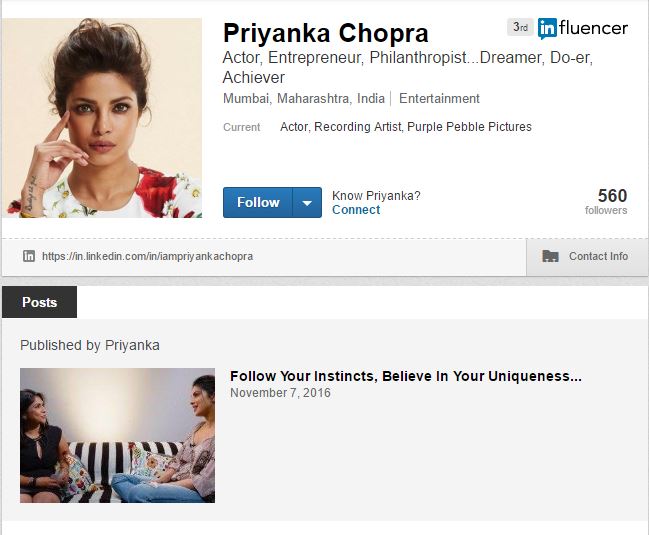
Task: Click the Entertainment industry label
Action: click(x=439, y=98)
